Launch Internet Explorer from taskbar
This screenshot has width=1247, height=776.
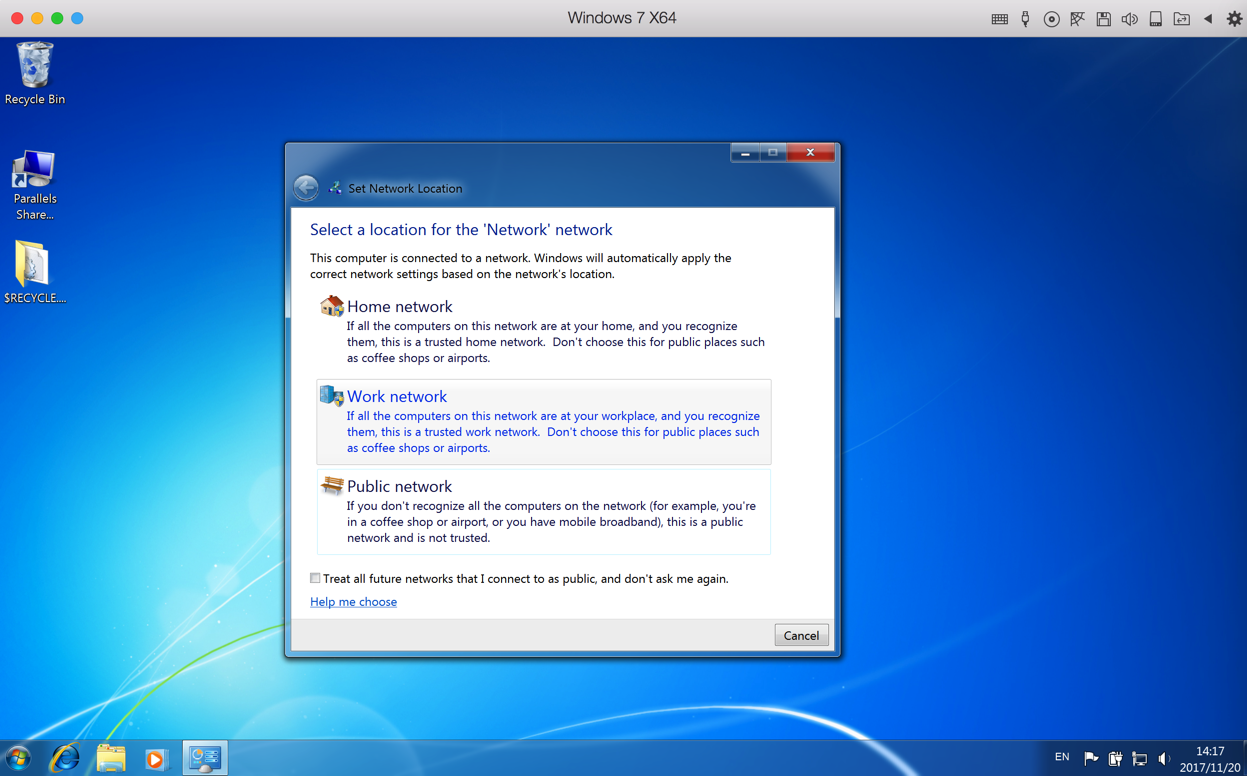point(65,758)
